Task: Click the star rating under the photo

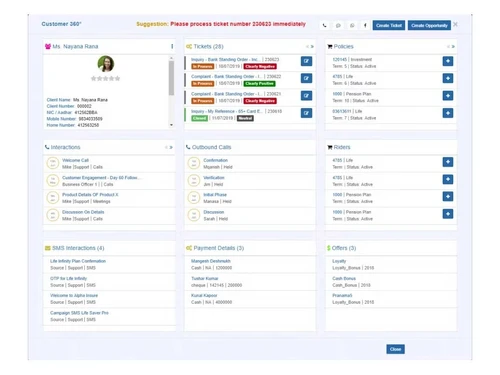Action: pyautogui.click(x=105, y=79)
